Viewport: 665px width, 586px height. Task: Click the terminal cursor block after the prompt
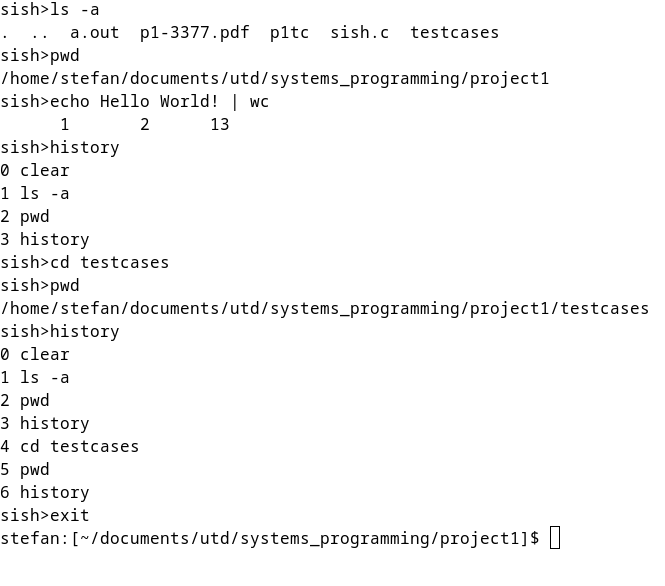pos(556,538)
